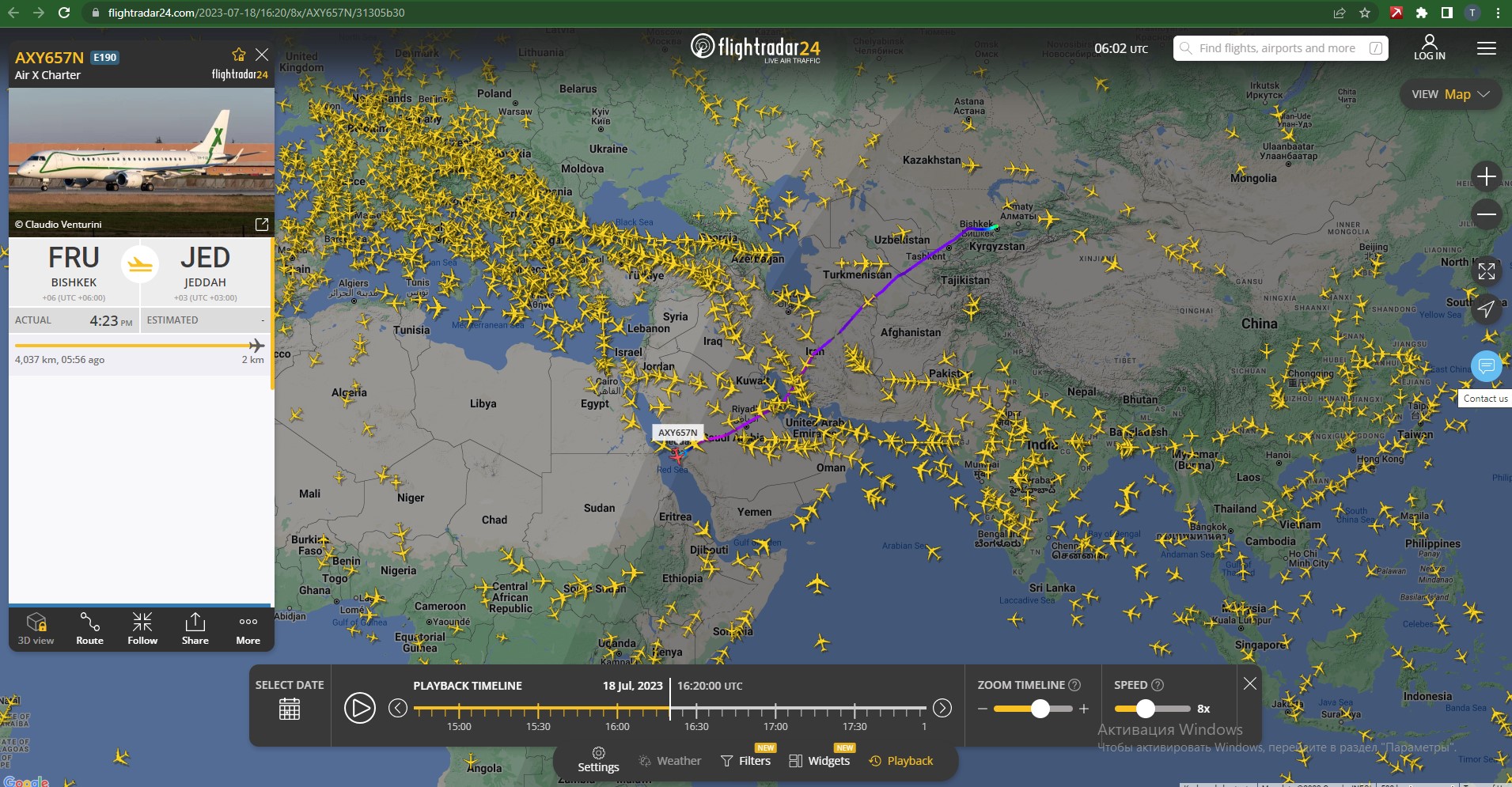Viewport: 1512px width, 787px height.
Task: Open speed help question icon
Action: tap(1158, 685)
